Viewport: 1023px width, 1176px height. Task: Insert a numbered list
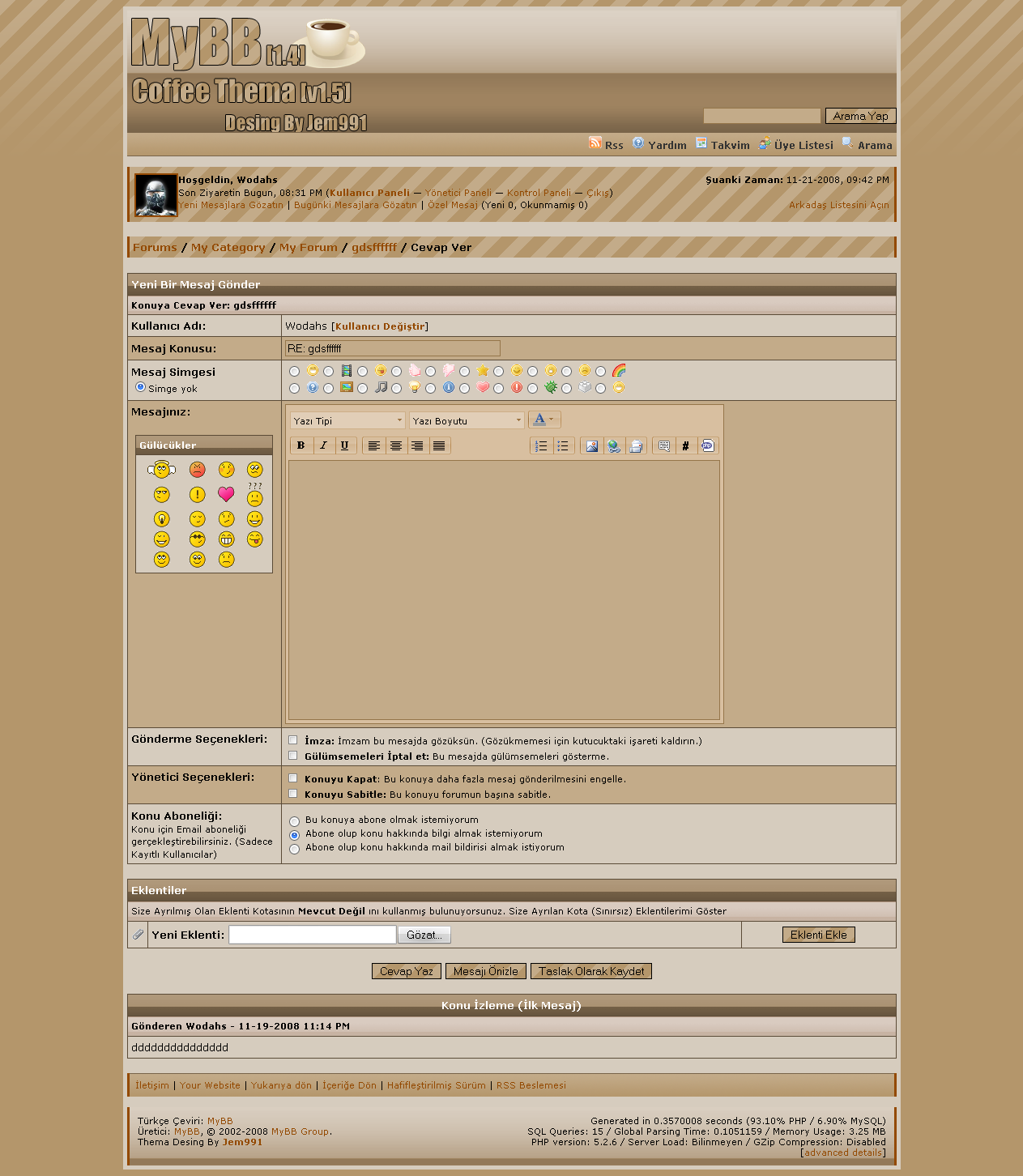point(541,445)
